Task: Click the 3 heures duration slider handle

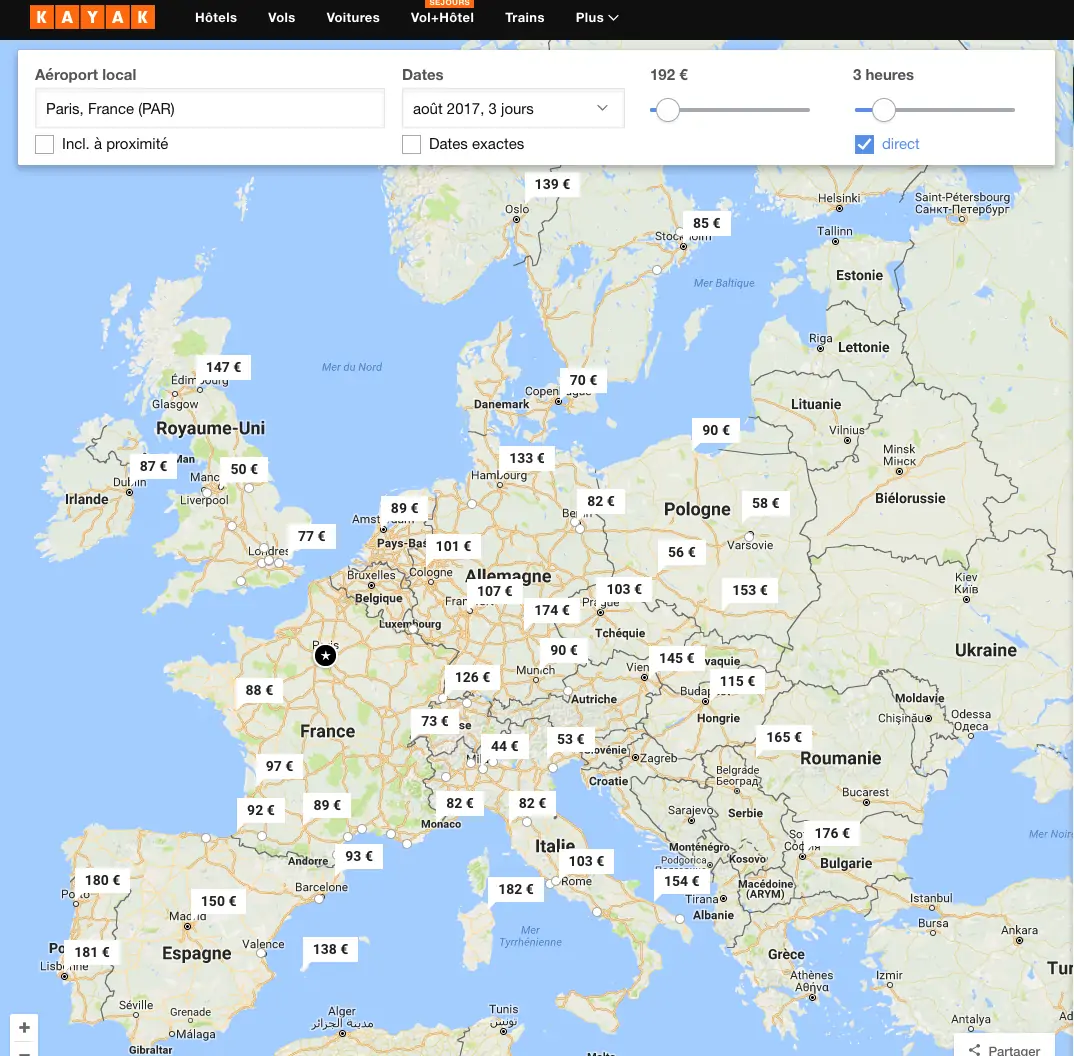Action: click(884, 110)
